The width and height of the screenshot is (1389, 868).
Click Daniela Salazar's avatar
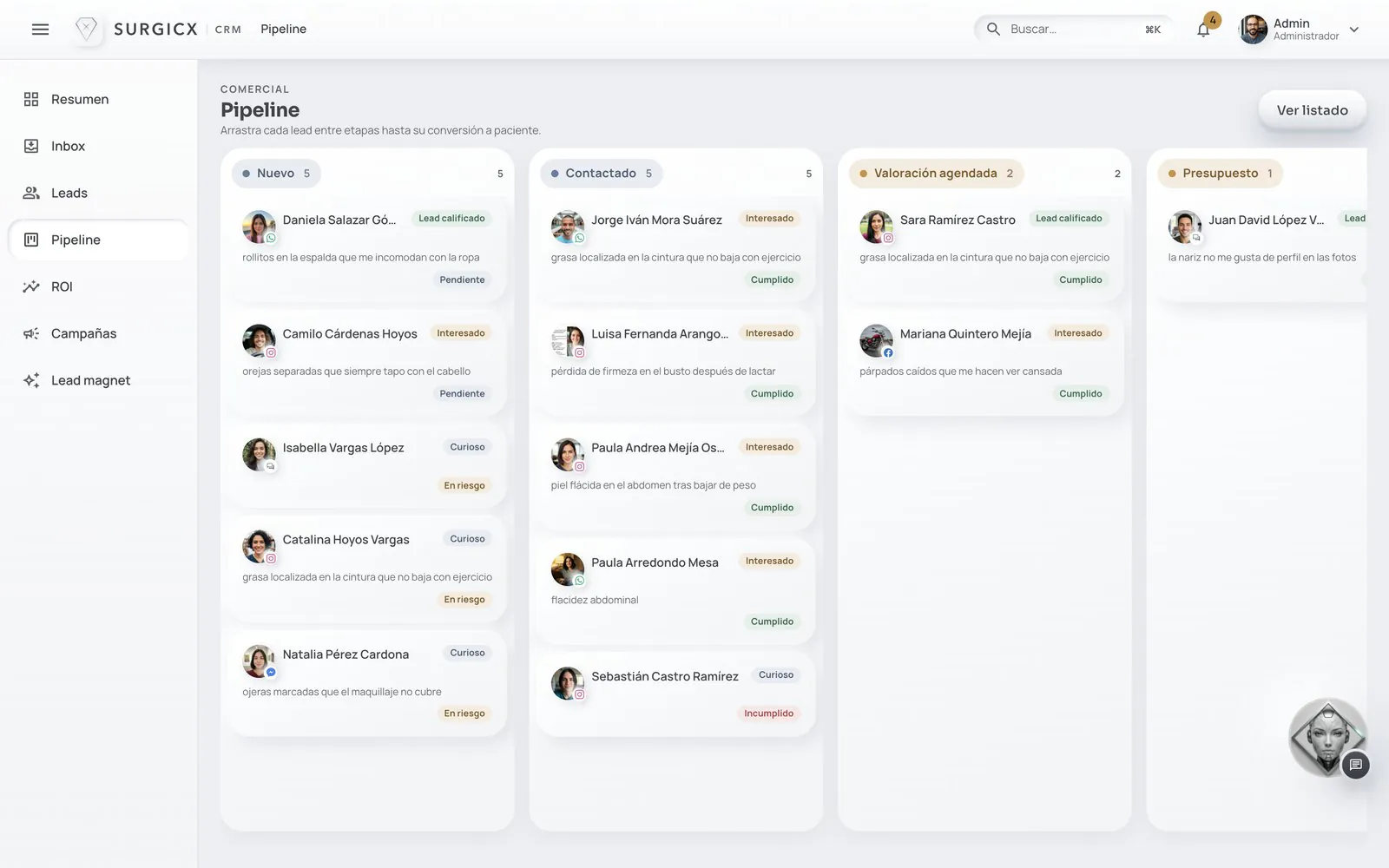[x=259, y=227]
